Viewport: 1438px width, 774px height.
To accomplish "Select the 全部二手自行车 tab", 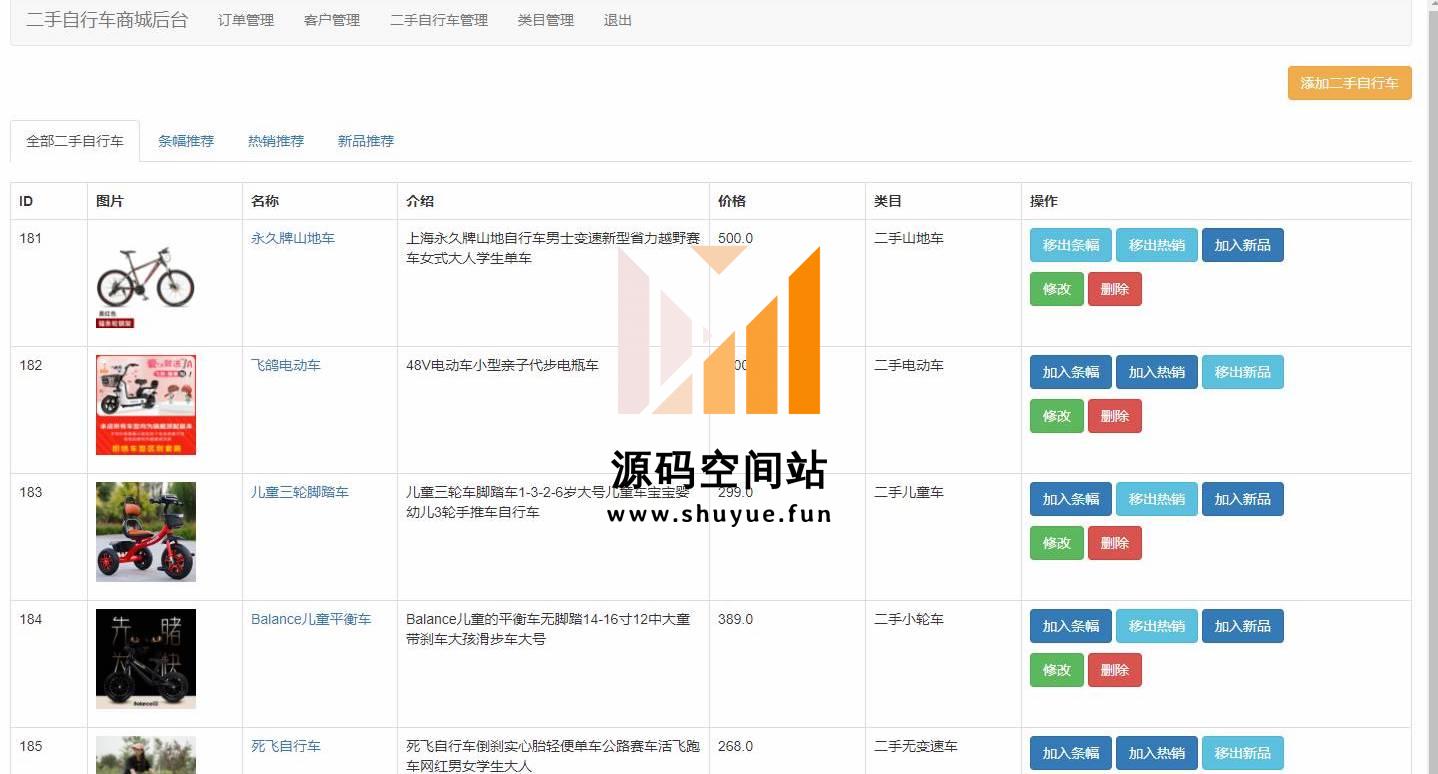I will click(x=75, y=141).
